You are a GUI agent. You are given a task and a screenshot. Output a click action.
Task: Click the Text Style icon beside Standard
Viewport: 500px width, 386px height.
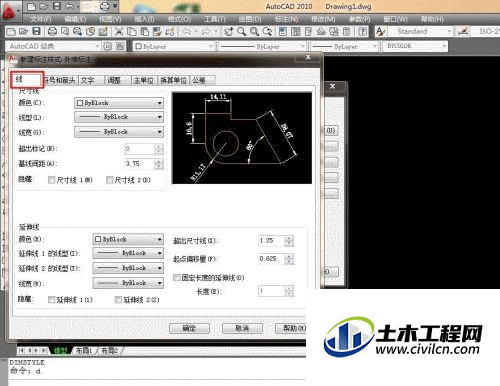pyautogui.click(x=380, y=32)
